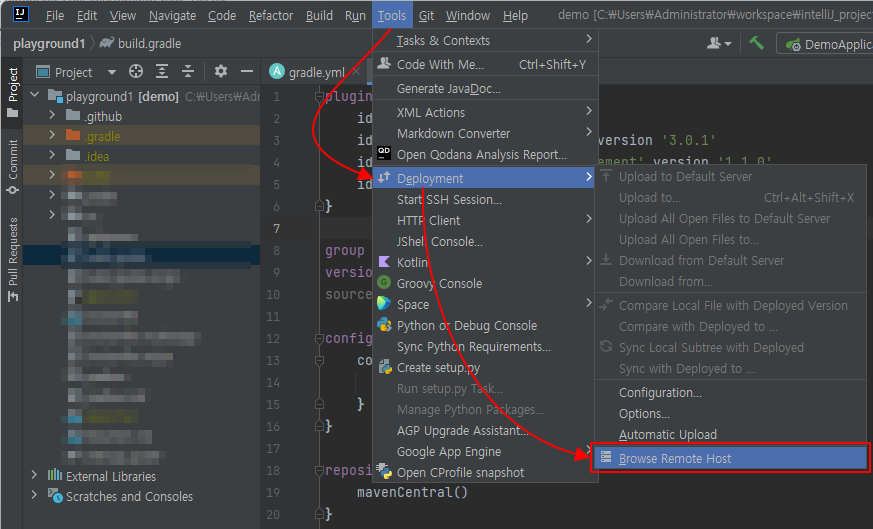Open the DemoApplication run configuration dropdown
Screen dimensions: 873x529
coord(825,44)
